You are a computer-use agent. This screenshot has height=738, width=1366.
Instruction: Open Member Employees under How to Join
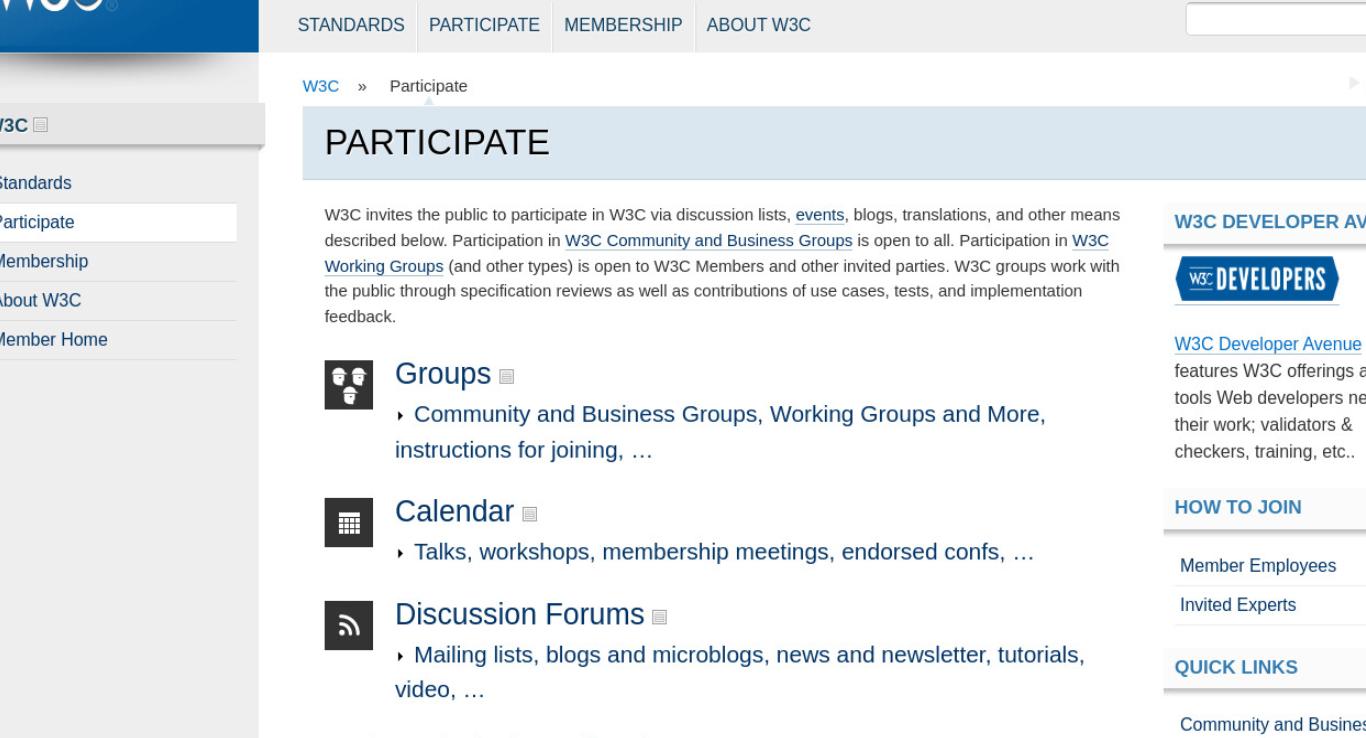pos(1258,566)
